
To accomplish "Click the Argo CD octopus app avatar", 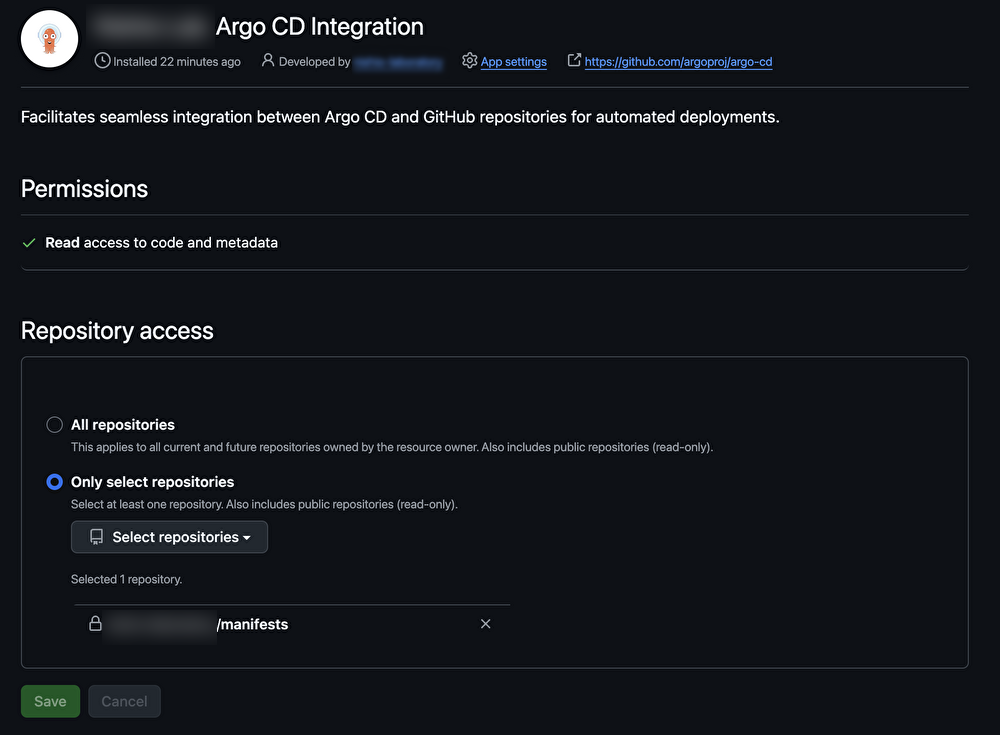I will 50,39.
